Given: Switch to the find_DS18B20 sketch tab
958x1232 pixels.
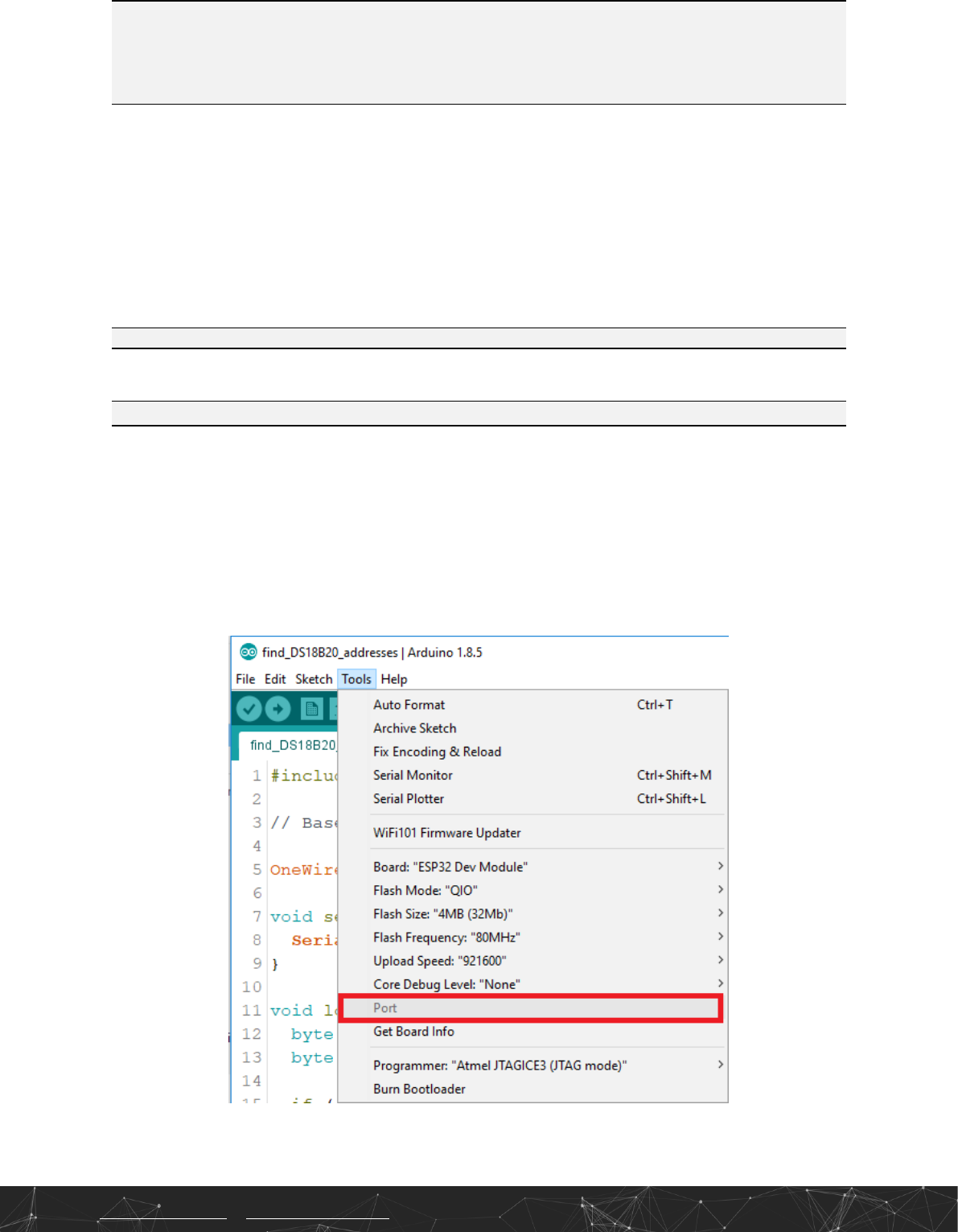Looking at the screenshot, I should [x=290, y=745].
